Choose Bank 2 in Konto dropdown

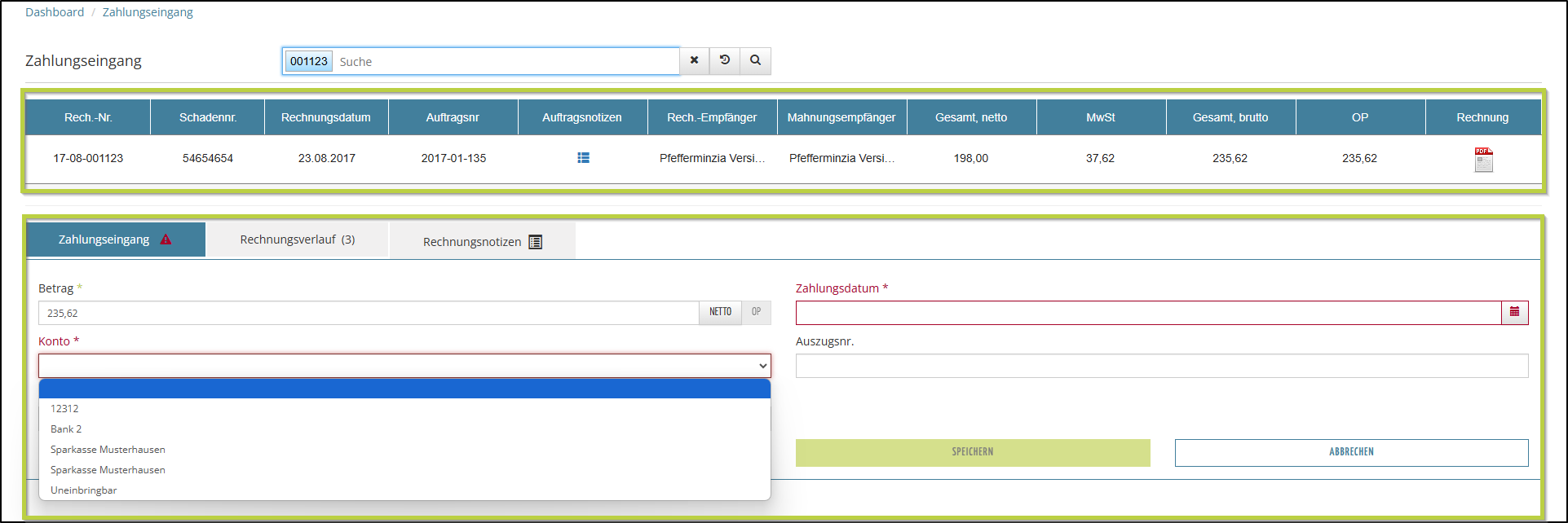pos(66,429)
